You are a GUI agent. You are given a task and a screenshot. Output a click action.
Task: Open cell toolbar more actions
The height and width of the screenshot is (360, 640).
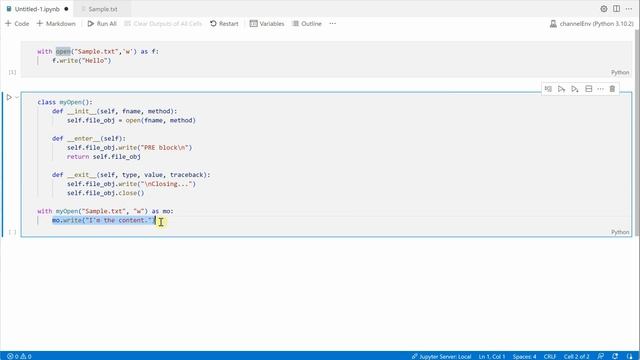tap(600, 89)
